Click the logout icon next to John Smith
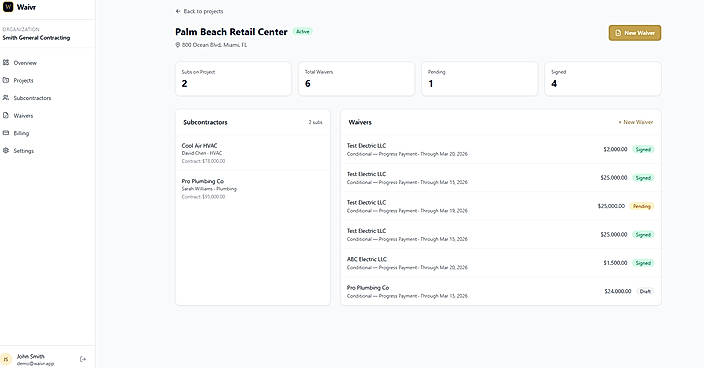704x368 pixels. (83, 359)
